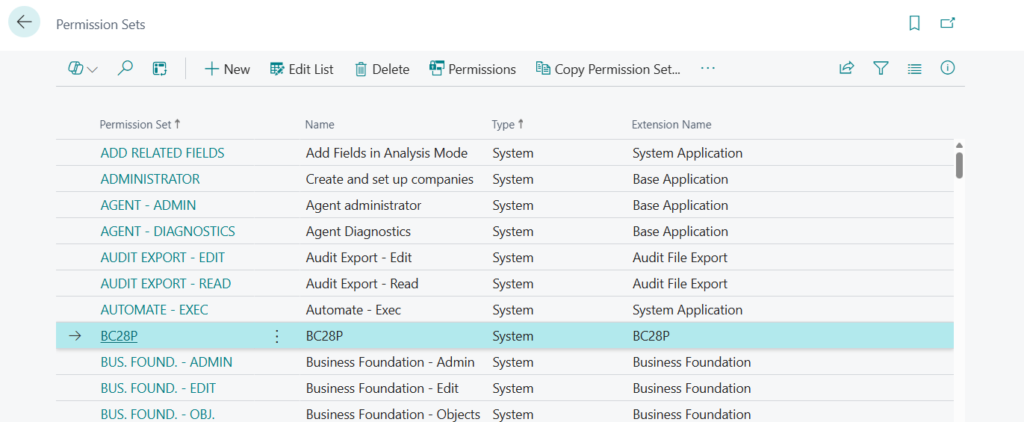Show the information factbox pane
Screen dimensions: 1024x422
pyautogui.click(x=947, y=69)
